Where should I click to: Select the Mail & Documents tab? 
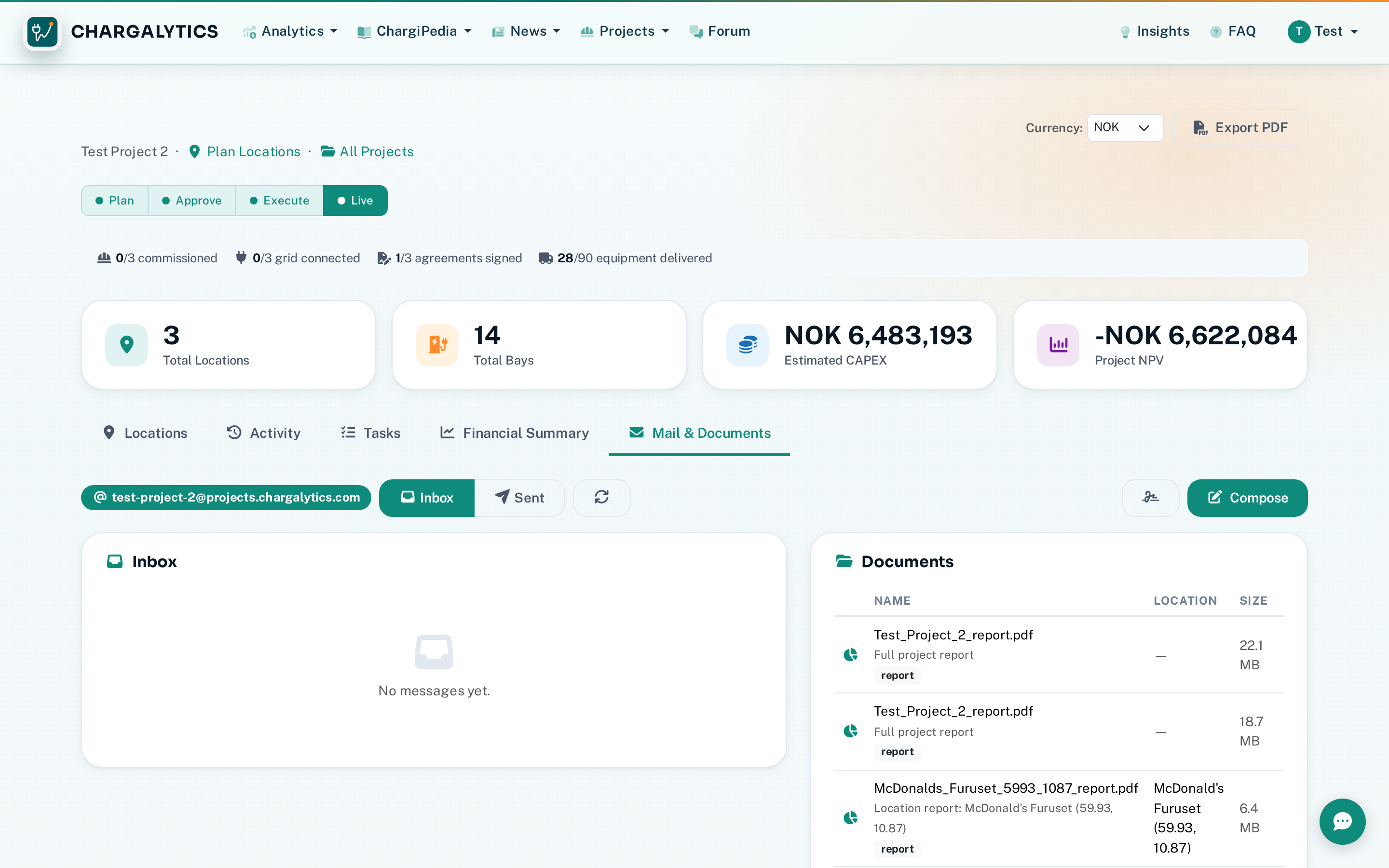pos(699,433)
